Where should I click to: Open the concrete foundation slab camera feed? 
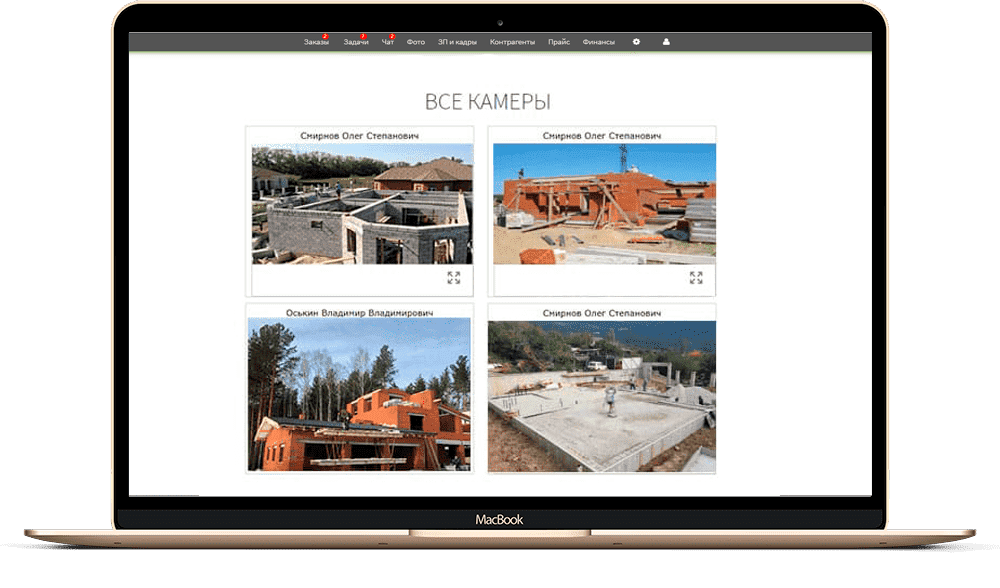point(601,397)
